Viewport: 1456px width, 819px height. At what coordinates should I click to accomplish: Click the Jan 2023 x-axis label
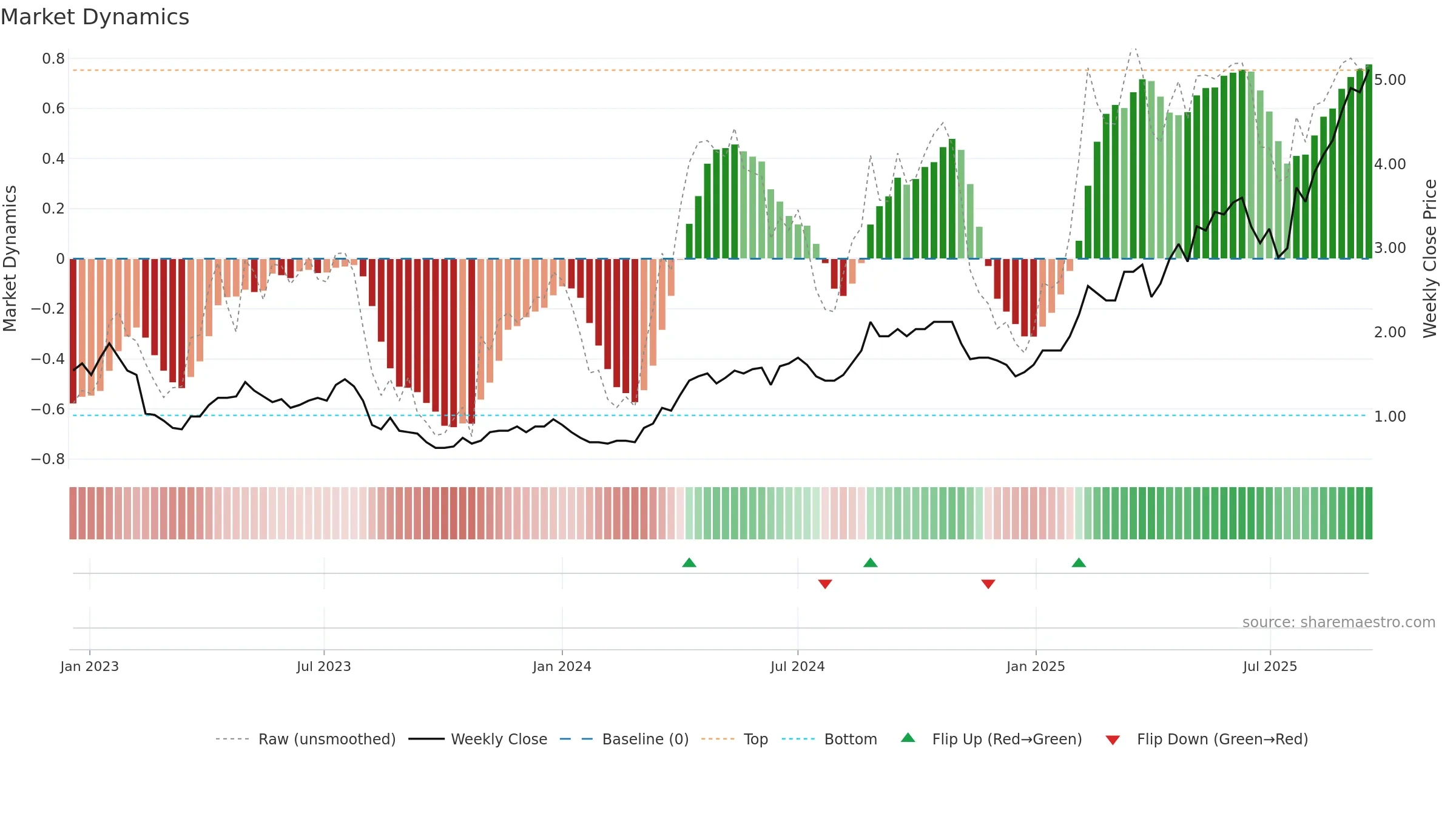pos(90,666)
